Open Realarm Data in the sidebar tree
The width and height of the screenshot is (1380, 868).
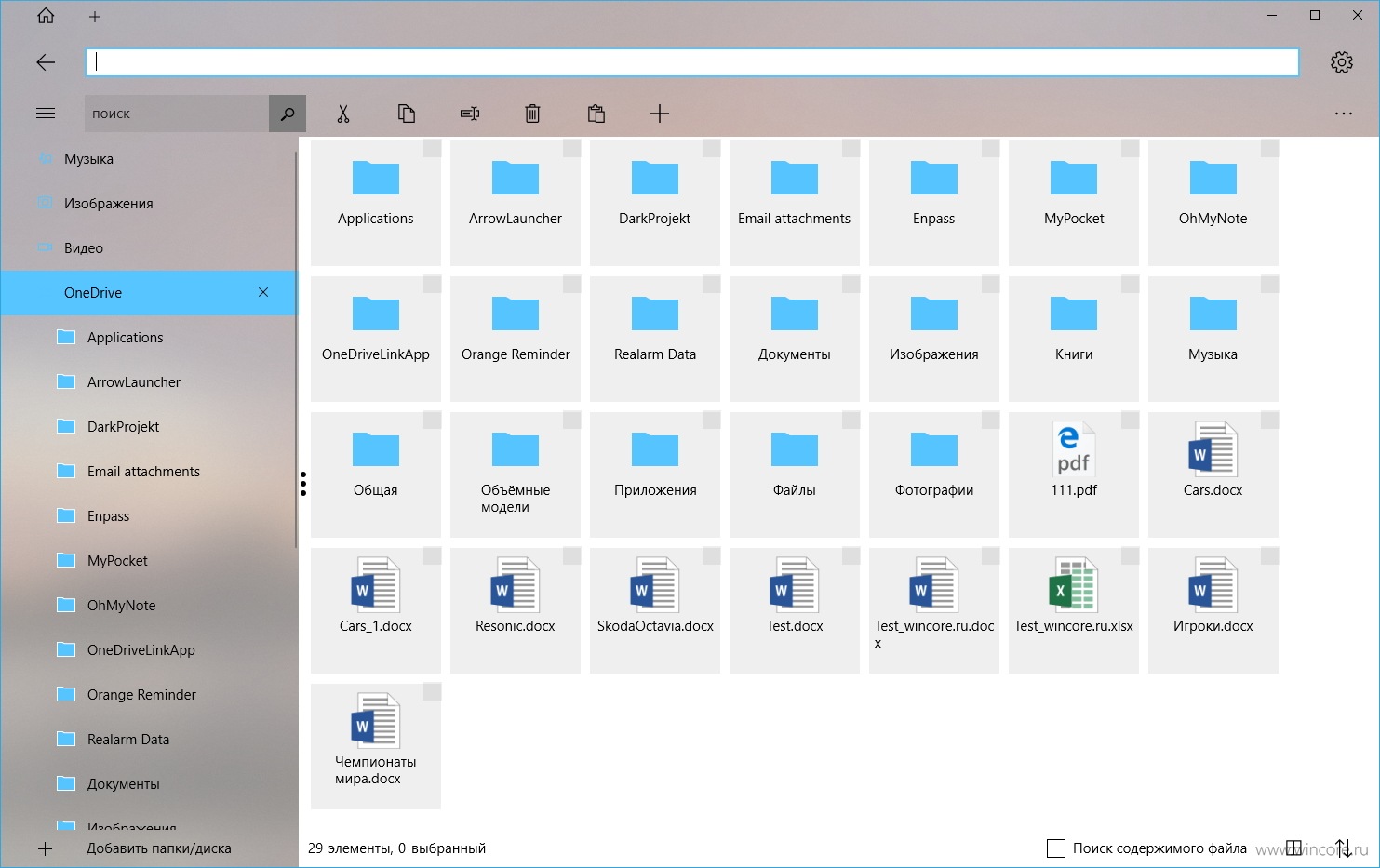click(149, 740)
